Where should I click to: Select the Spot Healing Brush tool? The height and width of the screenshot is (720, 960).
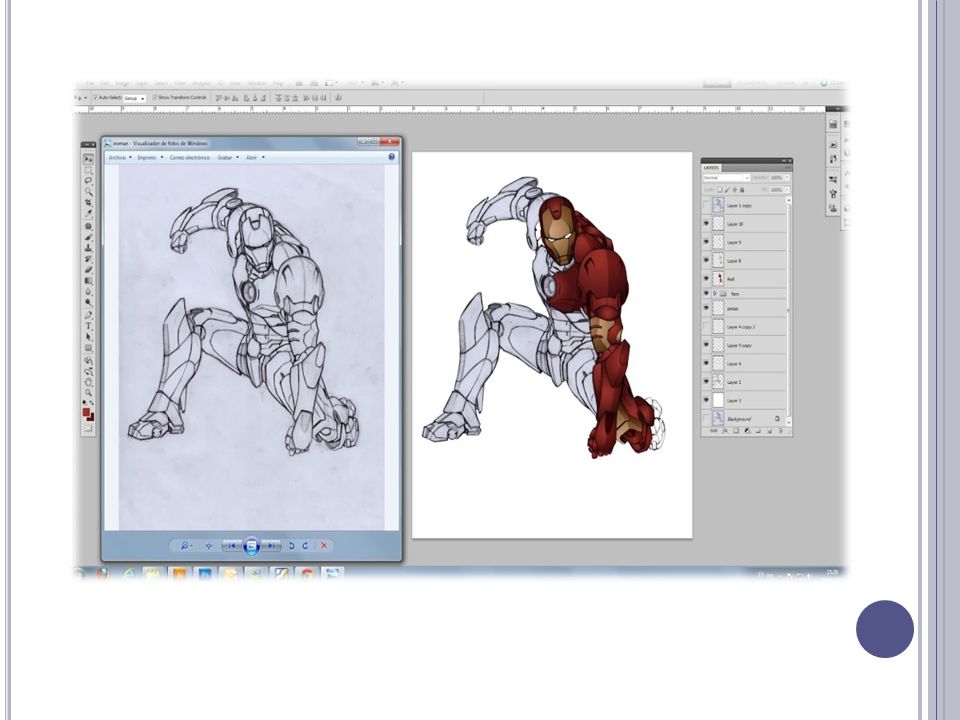(x=88, y=226)
